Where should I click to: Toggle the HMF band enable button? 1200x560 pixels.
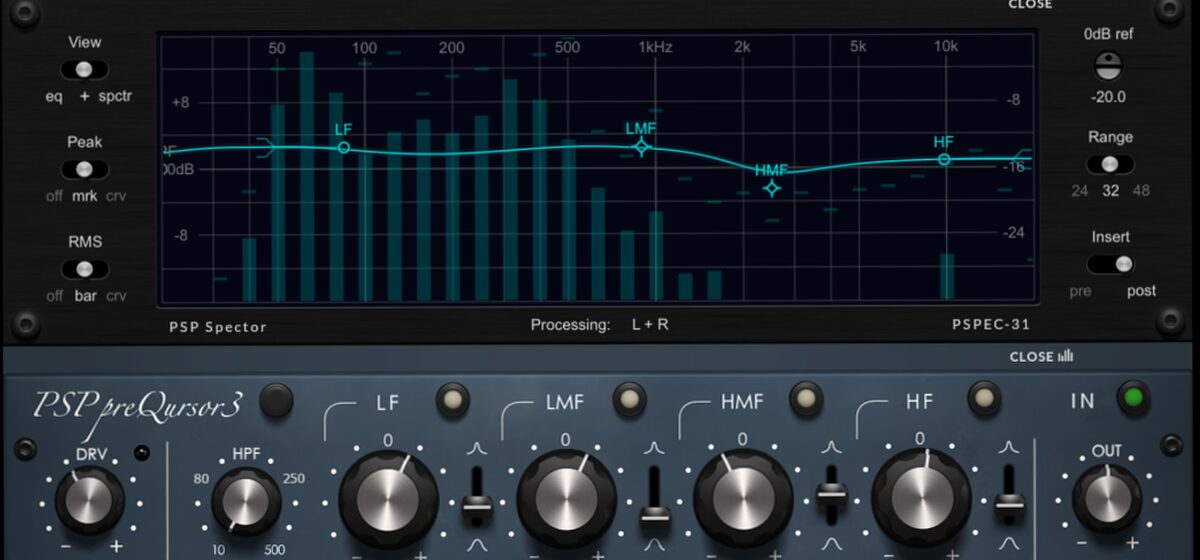(805, 399)
